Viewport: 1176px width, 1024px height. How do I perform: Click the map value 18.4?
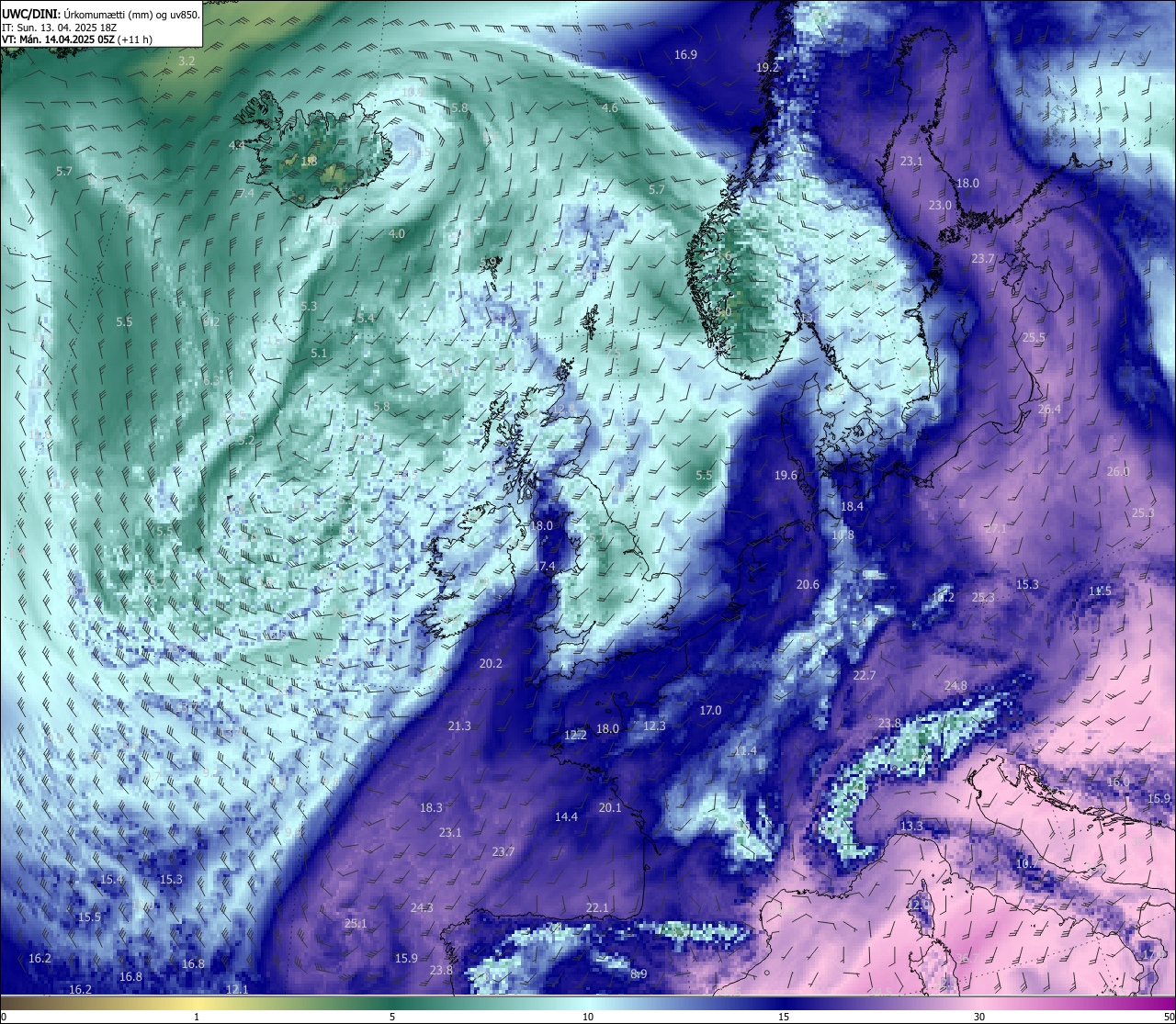coord(852,507)
